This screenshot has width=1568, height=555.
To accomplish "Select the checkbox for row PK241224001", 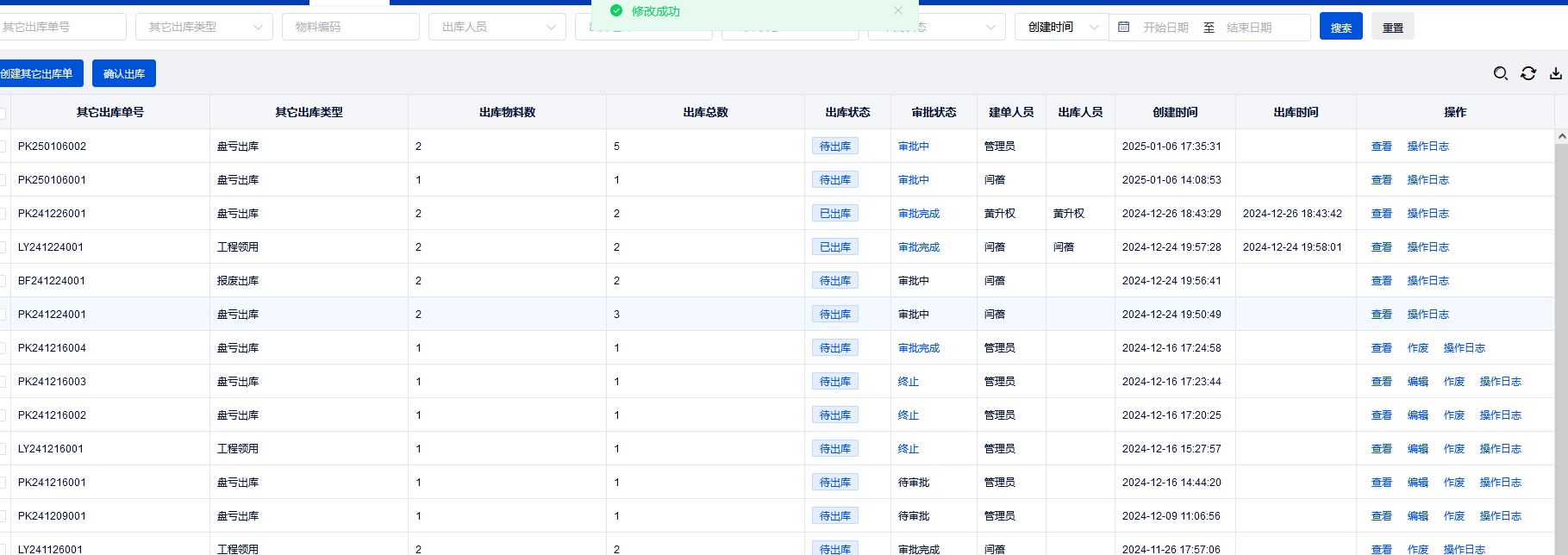I will (x=3, y=315).
